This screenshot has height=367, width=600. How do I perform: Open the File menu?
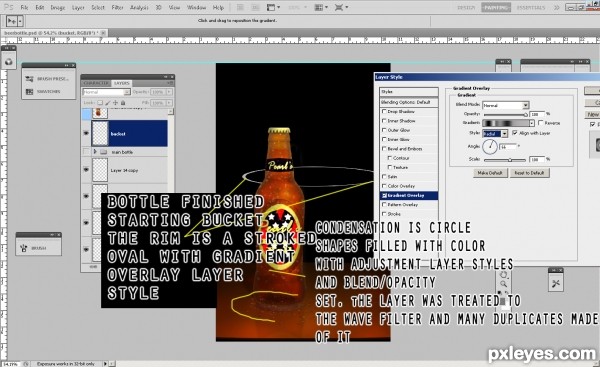(24, 7)
